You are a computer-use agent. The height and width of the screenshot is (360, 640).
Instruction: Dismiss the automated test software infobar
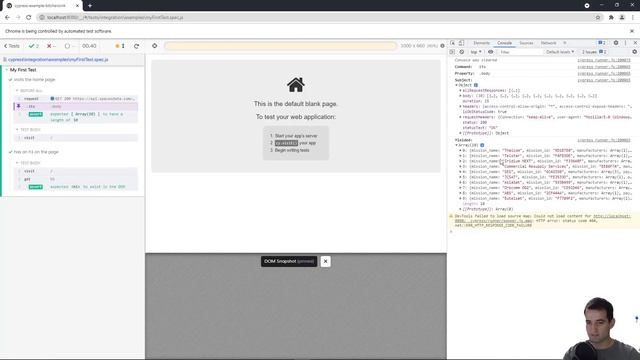(x=632, y=31)
